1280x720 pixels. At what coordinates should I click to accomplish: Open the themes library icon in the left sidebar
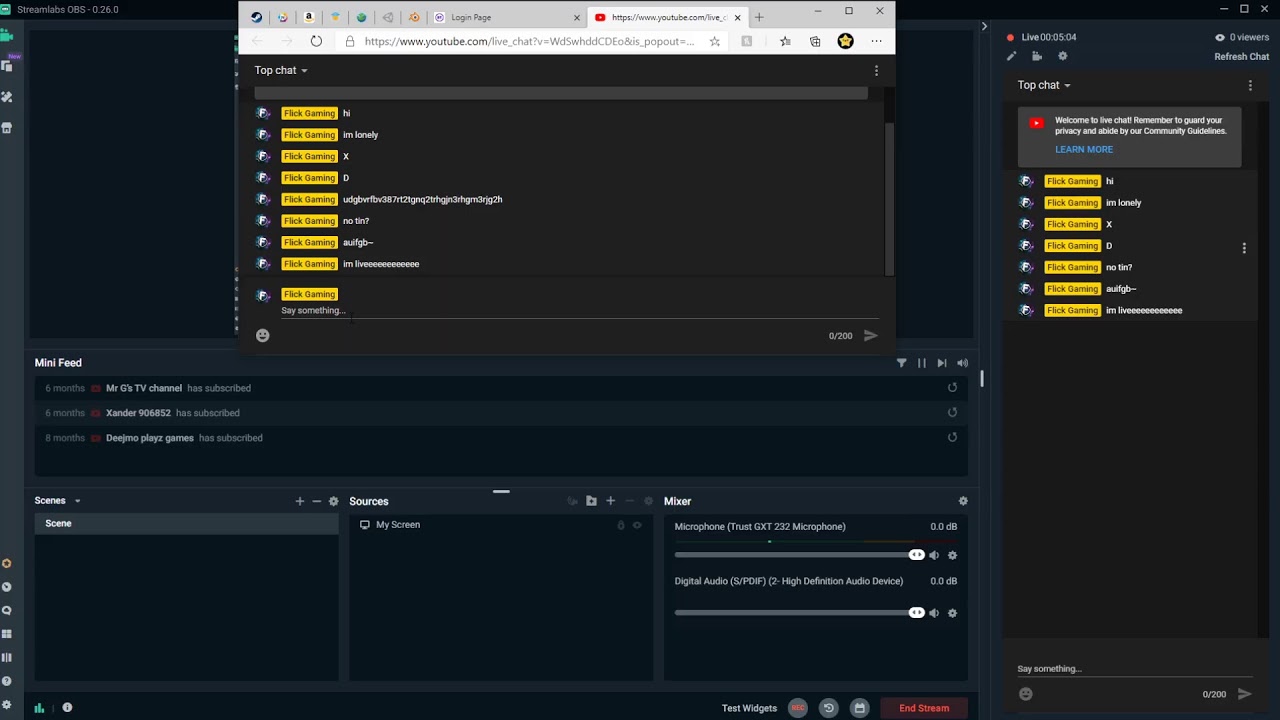7,97
